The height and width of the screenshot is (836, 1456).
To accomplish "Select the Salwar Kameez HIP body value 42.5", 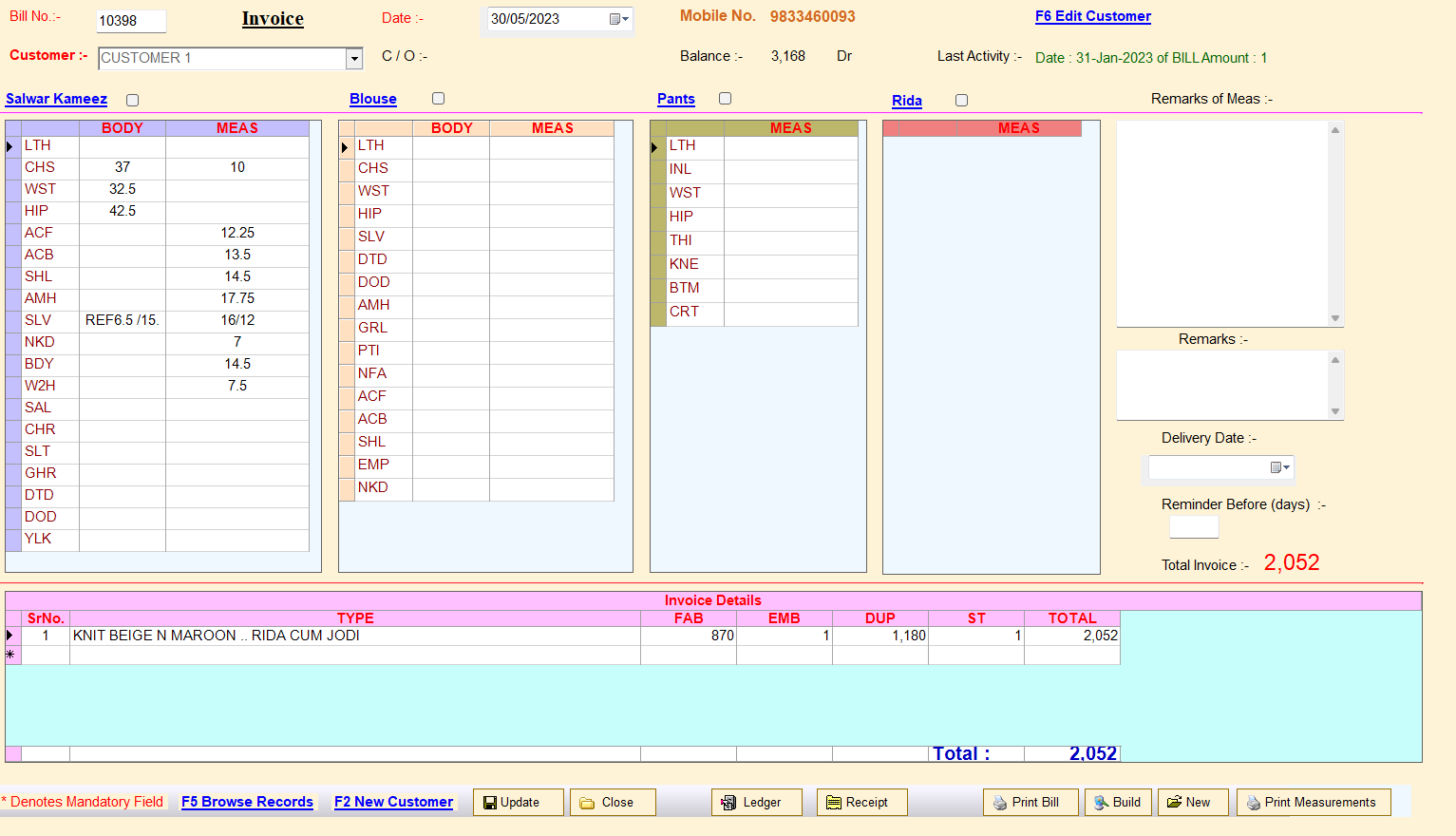I will click(x=123, y=211).
